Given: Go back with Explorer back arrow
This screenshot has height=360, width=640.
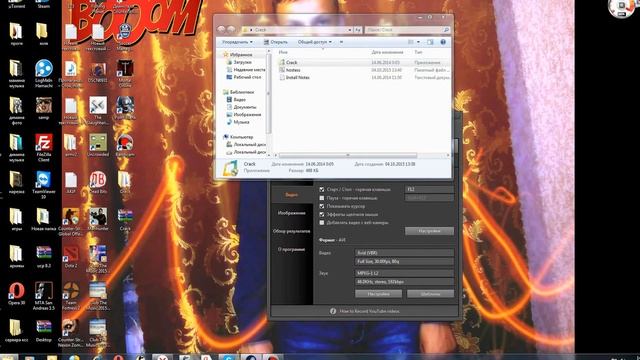Looking at the screenshot, I should tap(221, 29).
